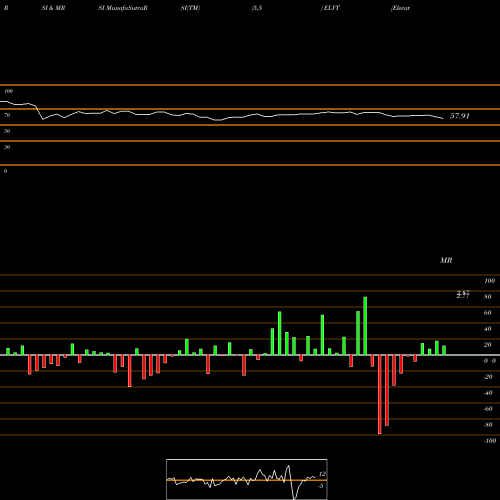The height and width of the screenshot is (500, 500).
Task: Open the mini chart thumbnail at bottom
Action: [247, 479]
